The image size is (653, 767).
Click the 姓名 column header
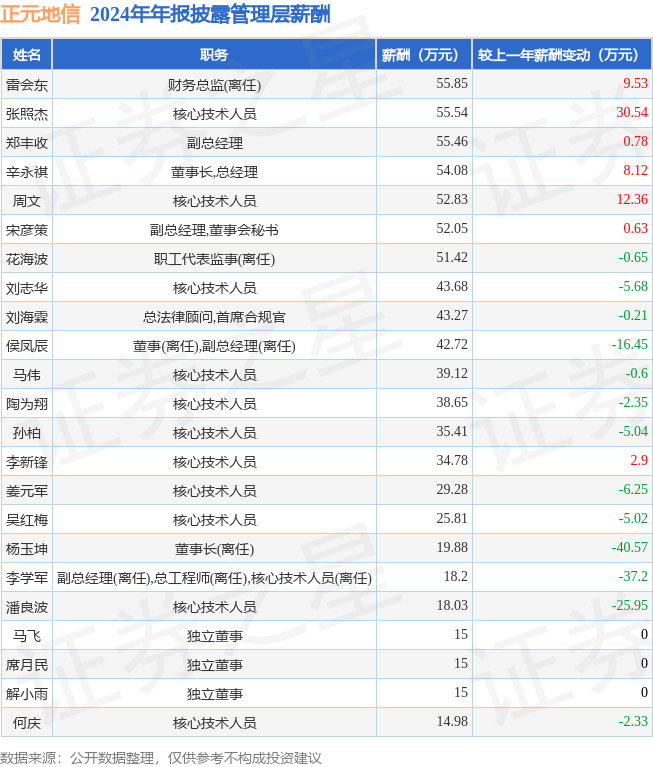26,55
